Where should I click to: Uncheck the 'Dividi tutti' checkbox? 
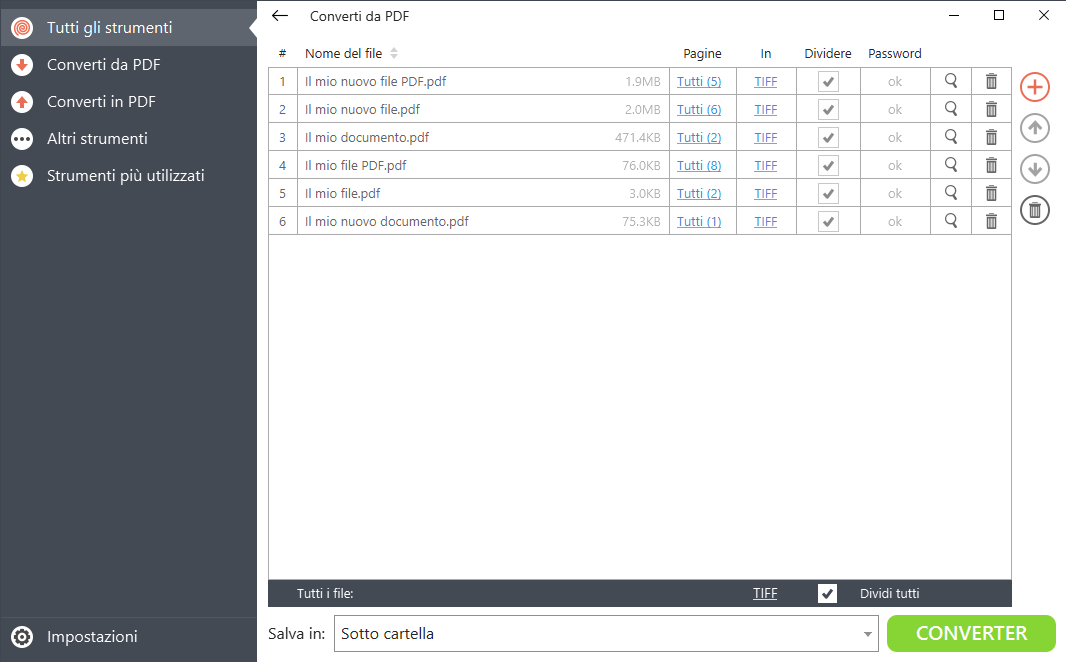[827, 593]
